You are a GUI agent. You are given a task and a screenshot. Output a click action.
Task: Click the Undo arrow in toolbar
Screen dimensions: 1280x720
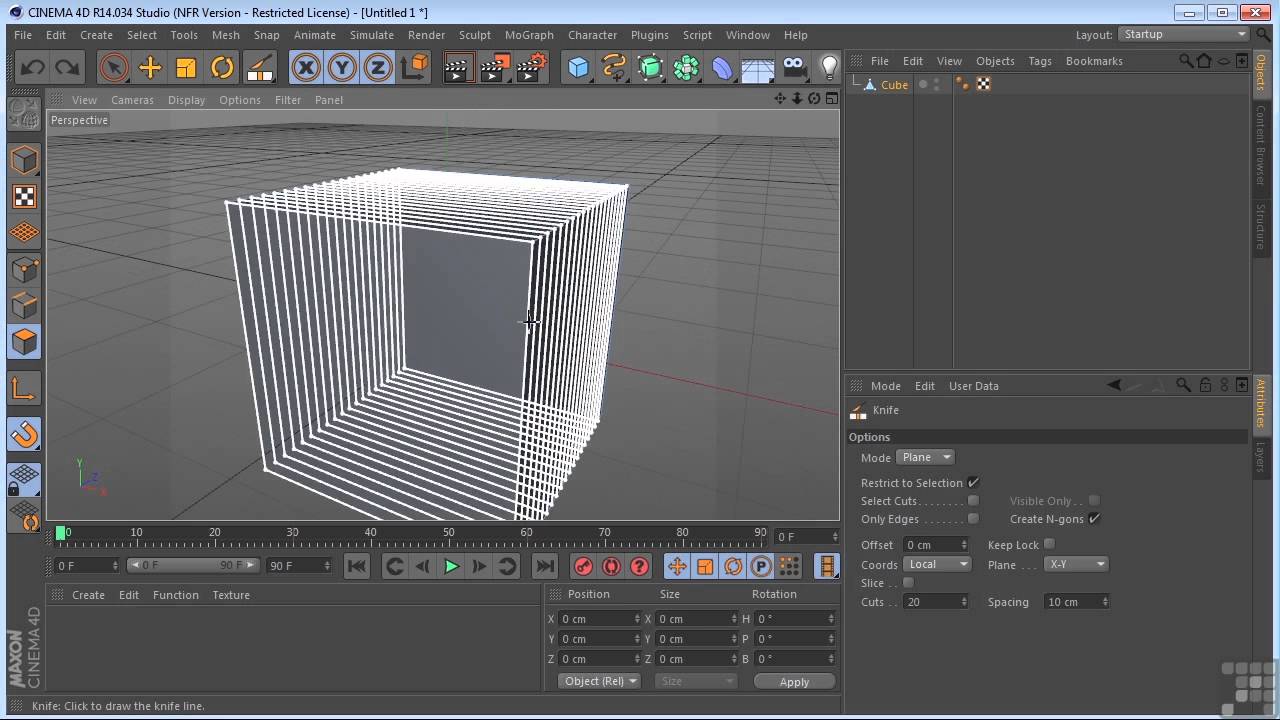click(33, 67)
